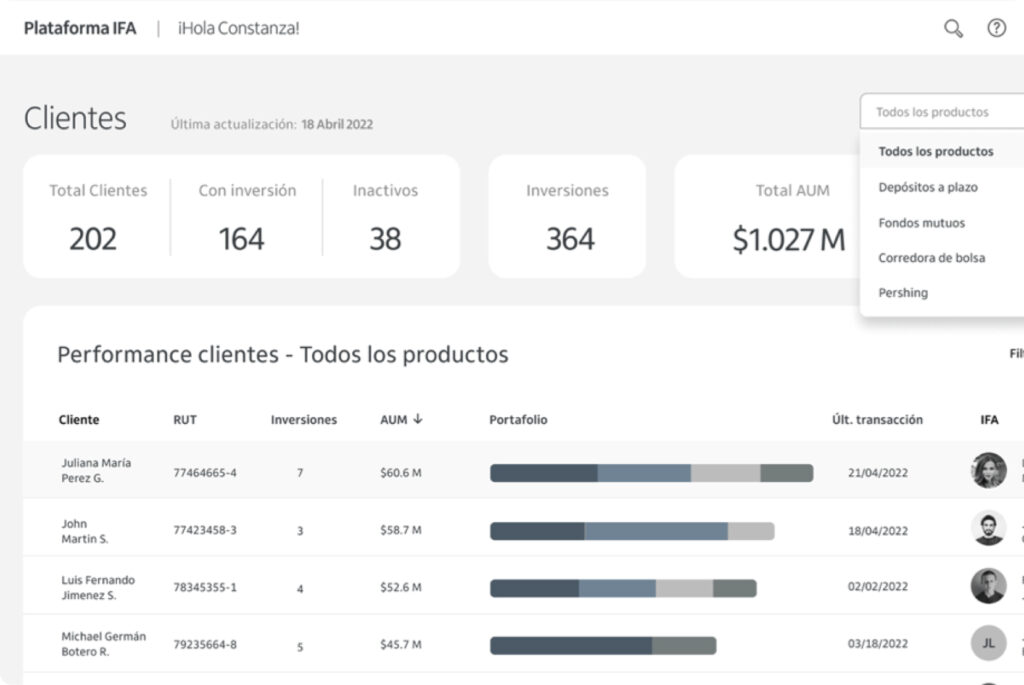Open the products filter dropdown field
The width and height of the screenshot is (1024, 685).
tap(940, 112)
